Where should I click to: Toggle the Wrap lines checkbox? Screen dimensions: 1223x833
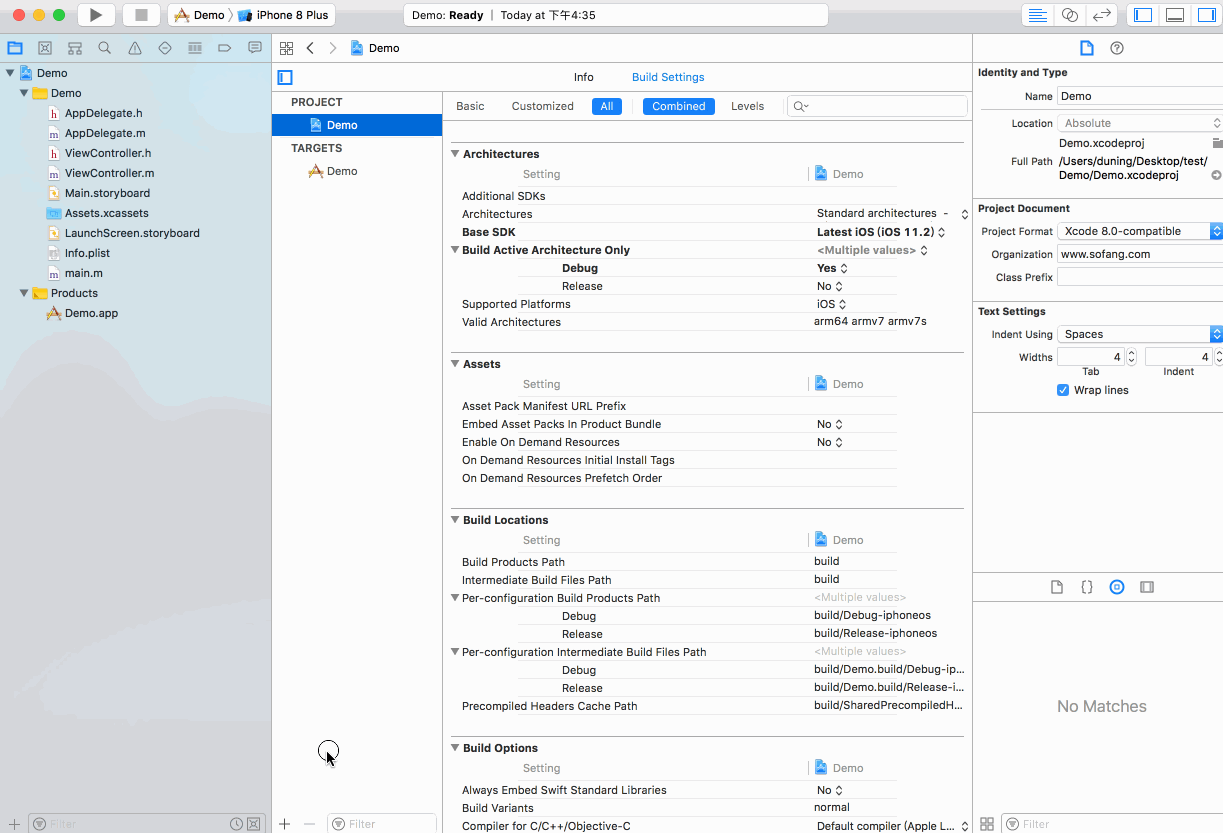pyautogui.click(x=1063, y=390)
